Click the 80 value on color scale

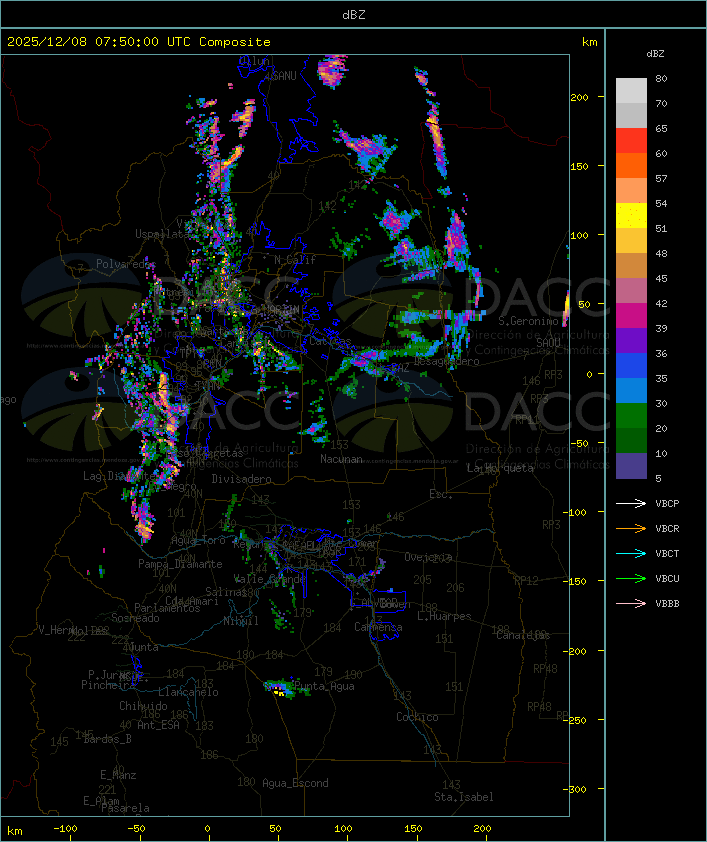pos(661,78)
